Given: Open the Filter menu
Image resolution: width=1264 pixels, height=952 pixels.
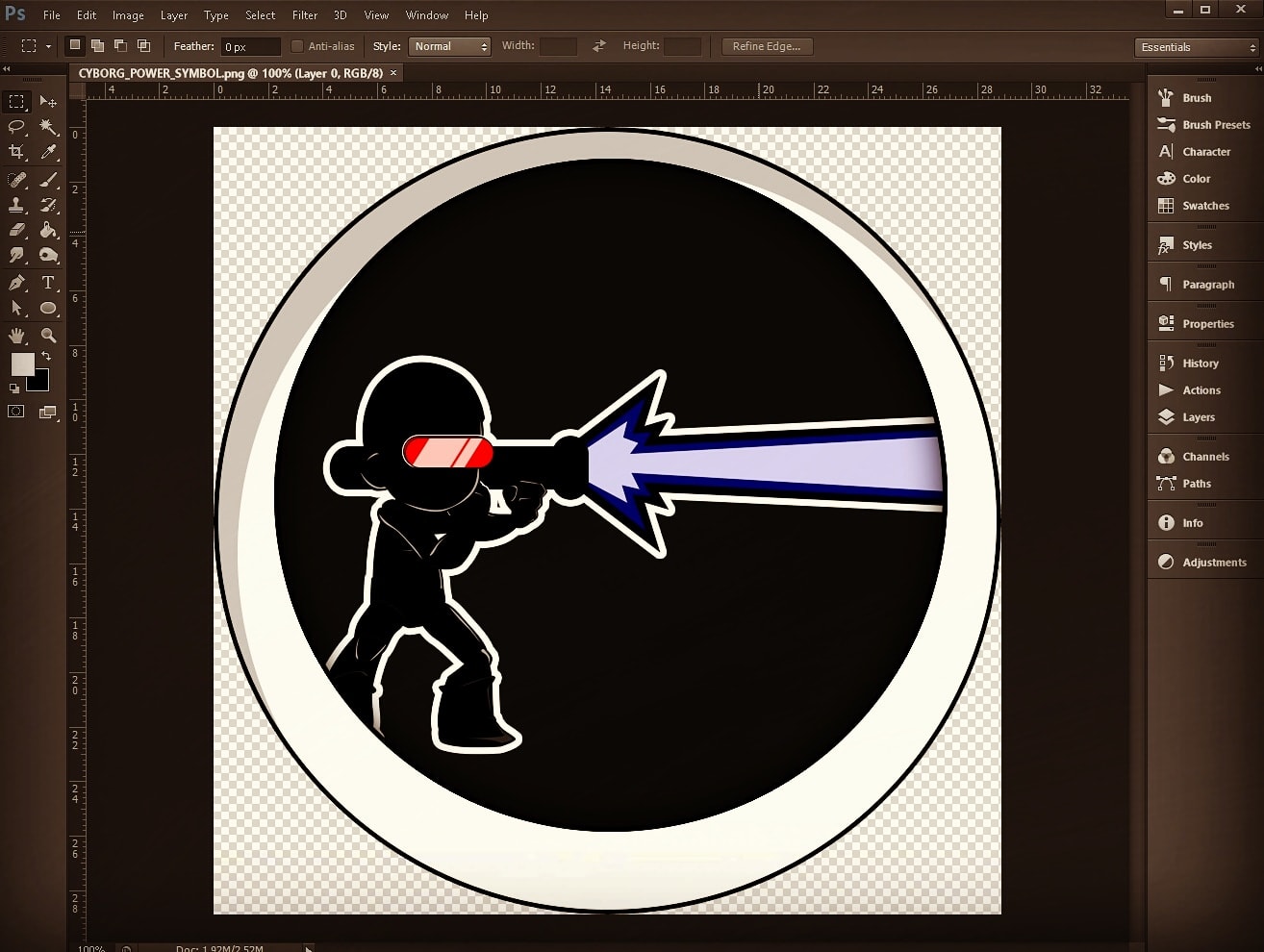Looking at the screenshot, I should point(305,15).
